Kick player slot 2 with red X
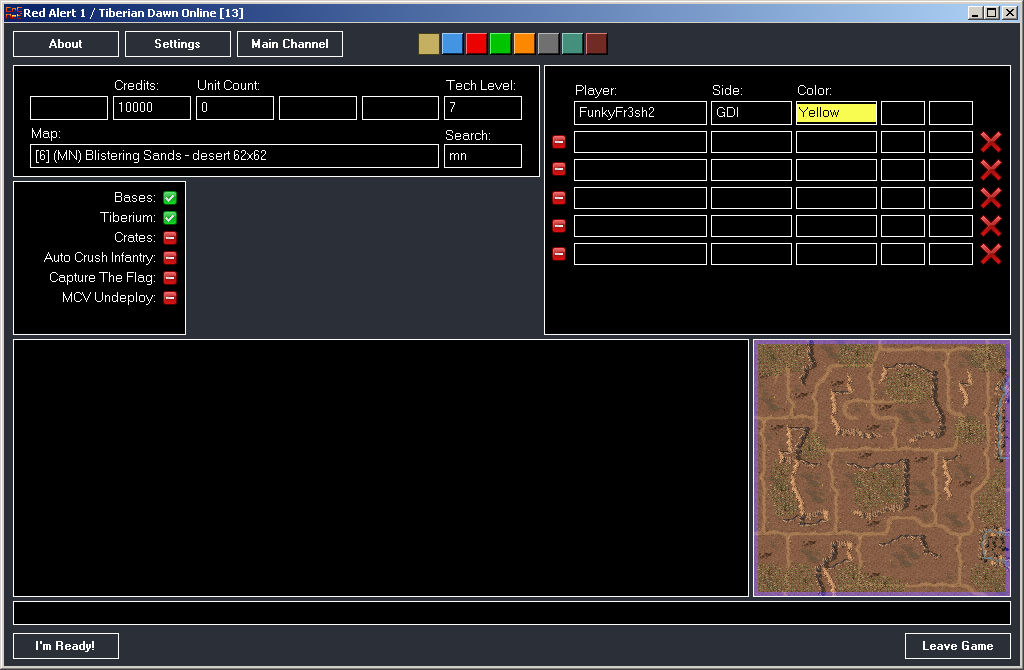 [x=991, y=142]
